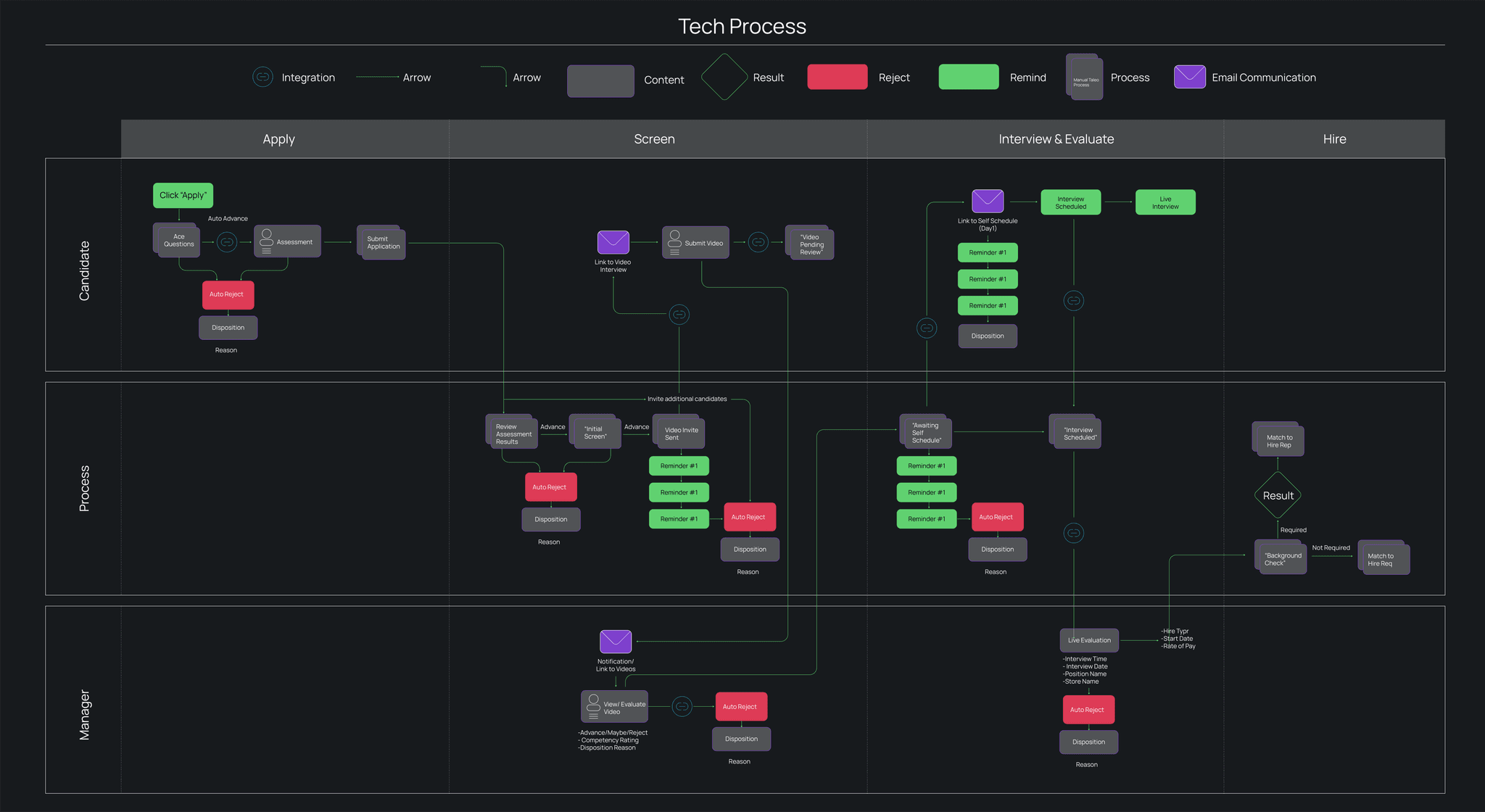
Task: Select the Apply column header
Action: tap(278, 139)
